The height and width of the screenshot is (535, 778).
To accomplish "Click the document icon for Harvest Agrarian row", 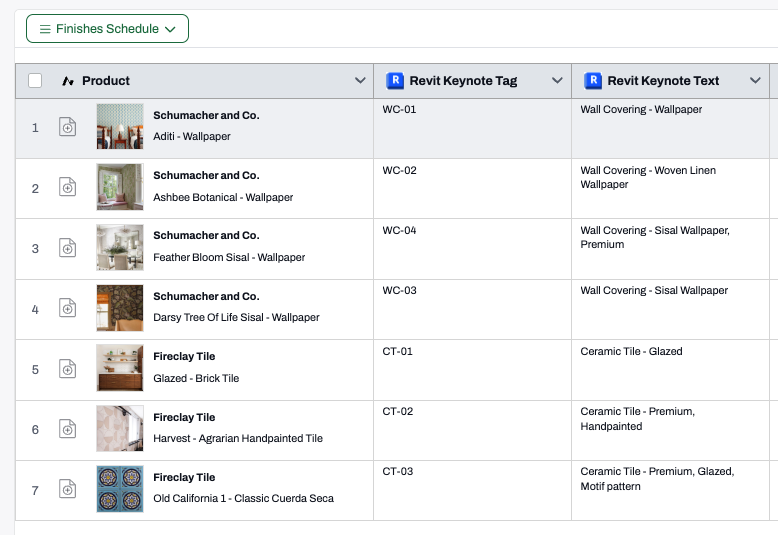I will [x=67, y=429].
